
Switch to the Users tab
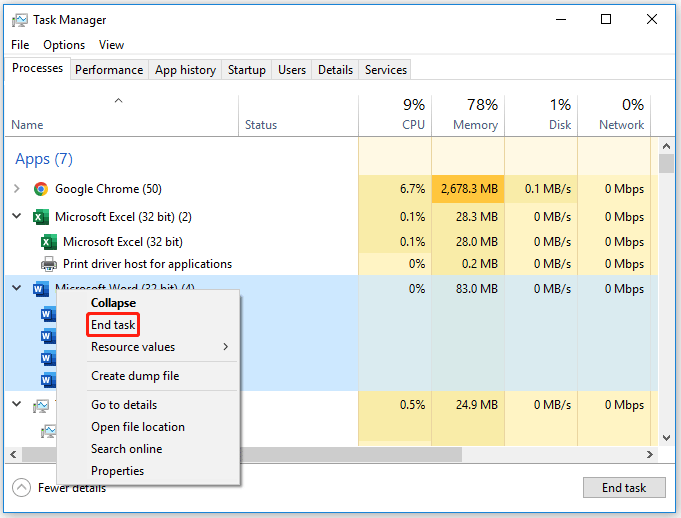pos(292,70)
